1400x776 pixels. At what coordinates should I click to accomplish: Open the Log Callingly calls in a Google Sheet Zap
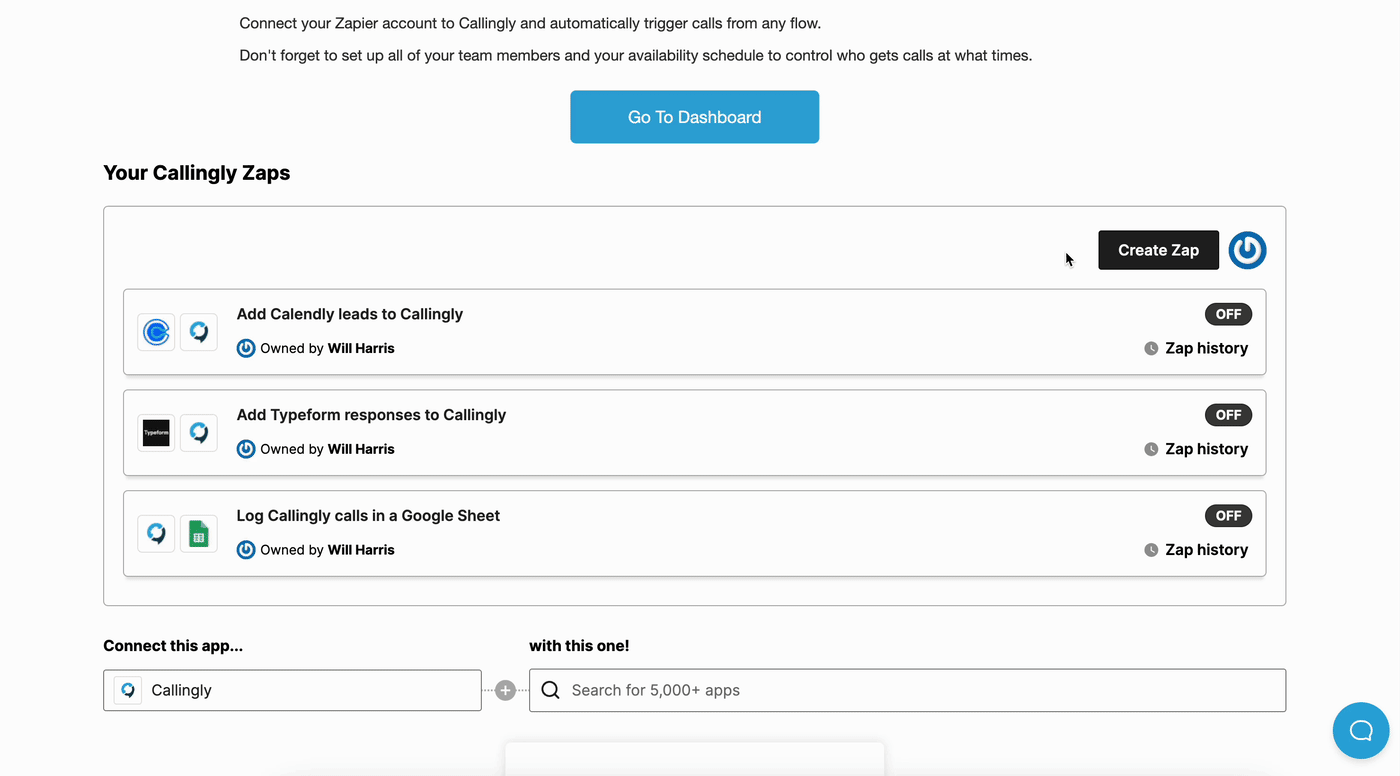(368, 516)
